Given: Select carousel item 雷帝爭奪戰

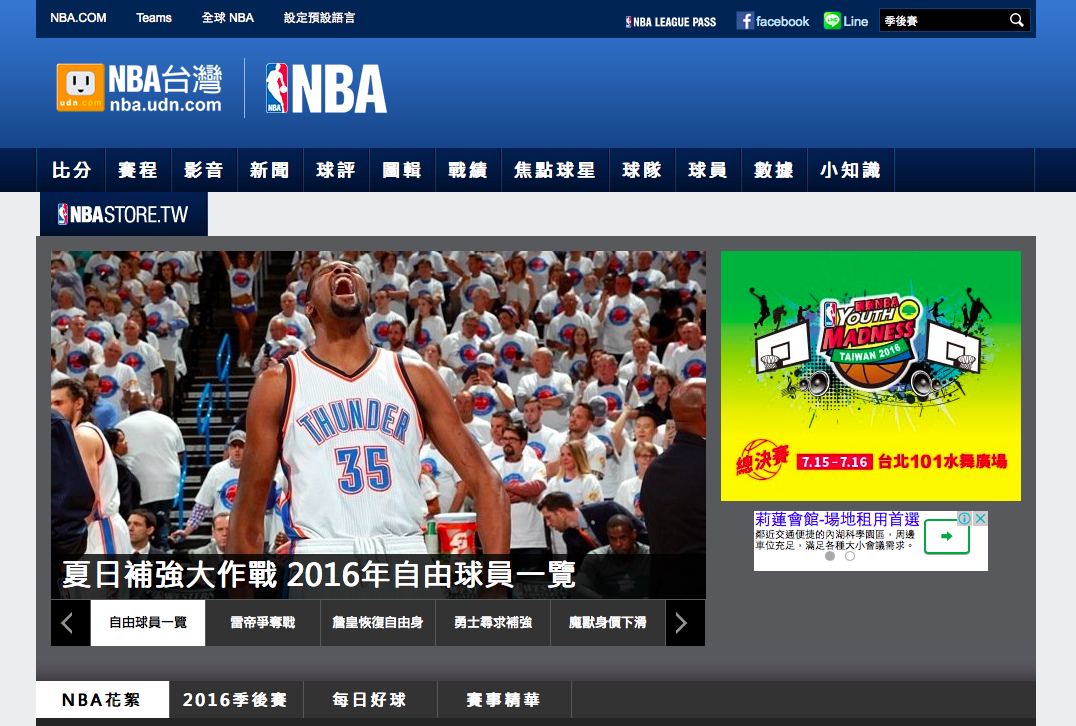Looking at the screenshot, I should pos(263,623).
